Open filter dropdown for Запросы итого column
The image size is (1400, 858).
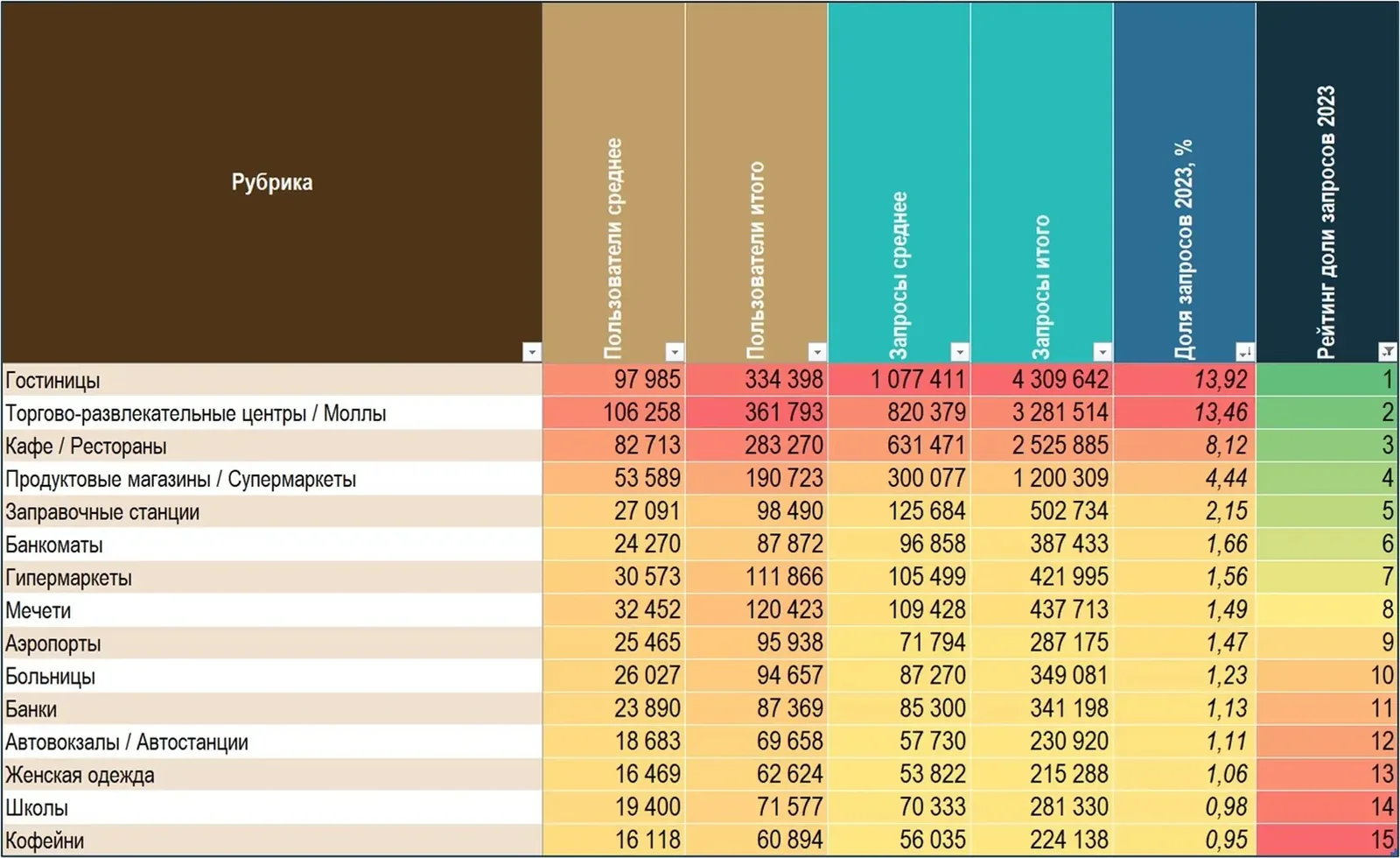(x=1102, y=352)
